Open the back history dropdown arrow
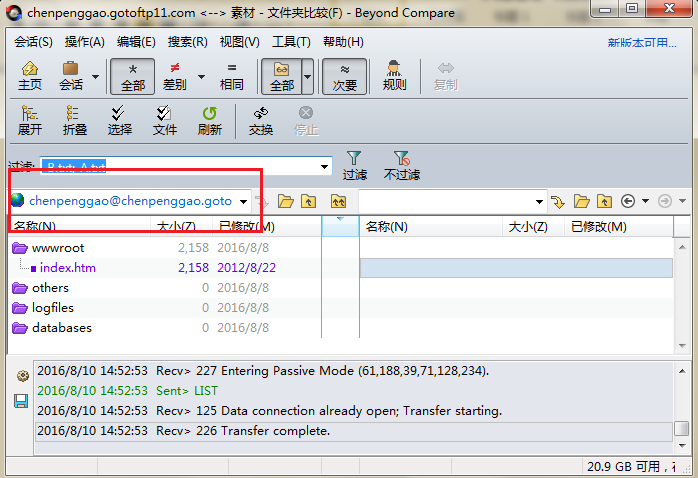698x478 pixels. (x=645, y=201)
